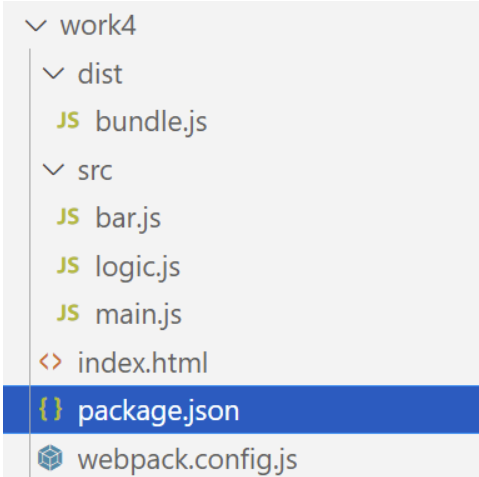Screen dimensions: 479x477
Task: Click the JS icon beside logic.js
Action: pos(68,265)
